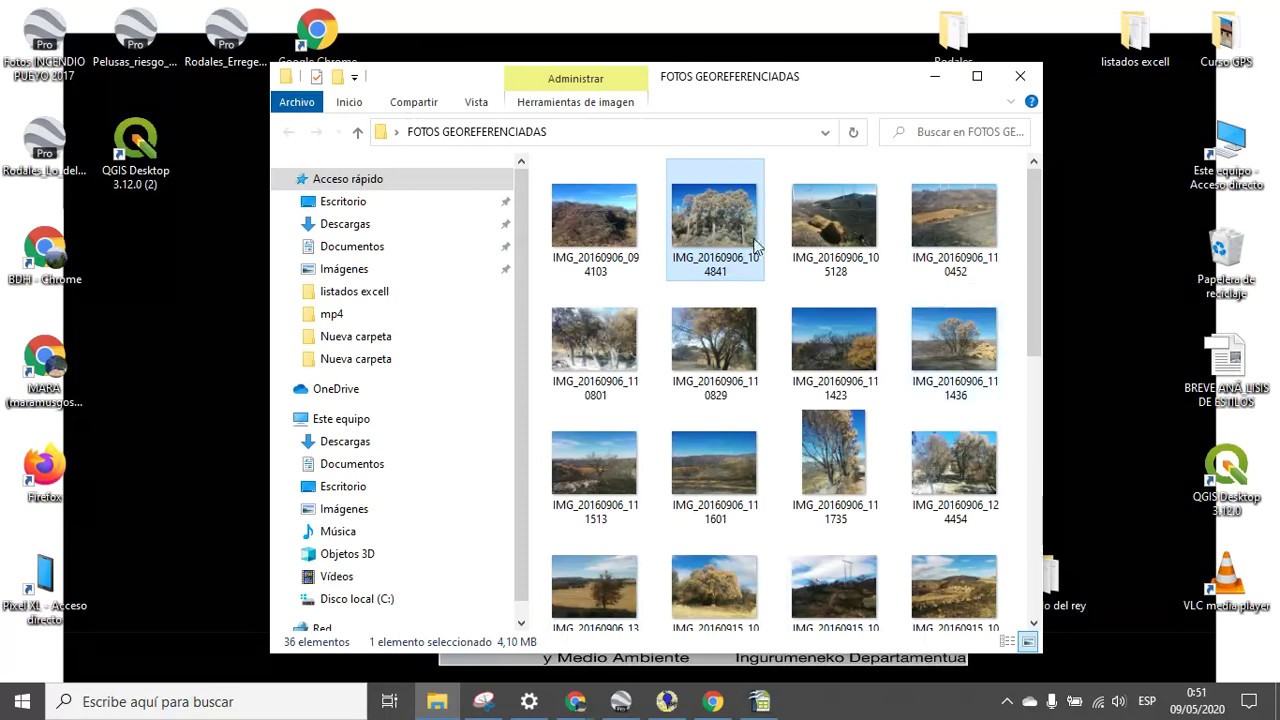The width and height of the screenshot is (1280, 720).
Task: Click File Explorer icon on taskbar
Action: click(437, 701)
